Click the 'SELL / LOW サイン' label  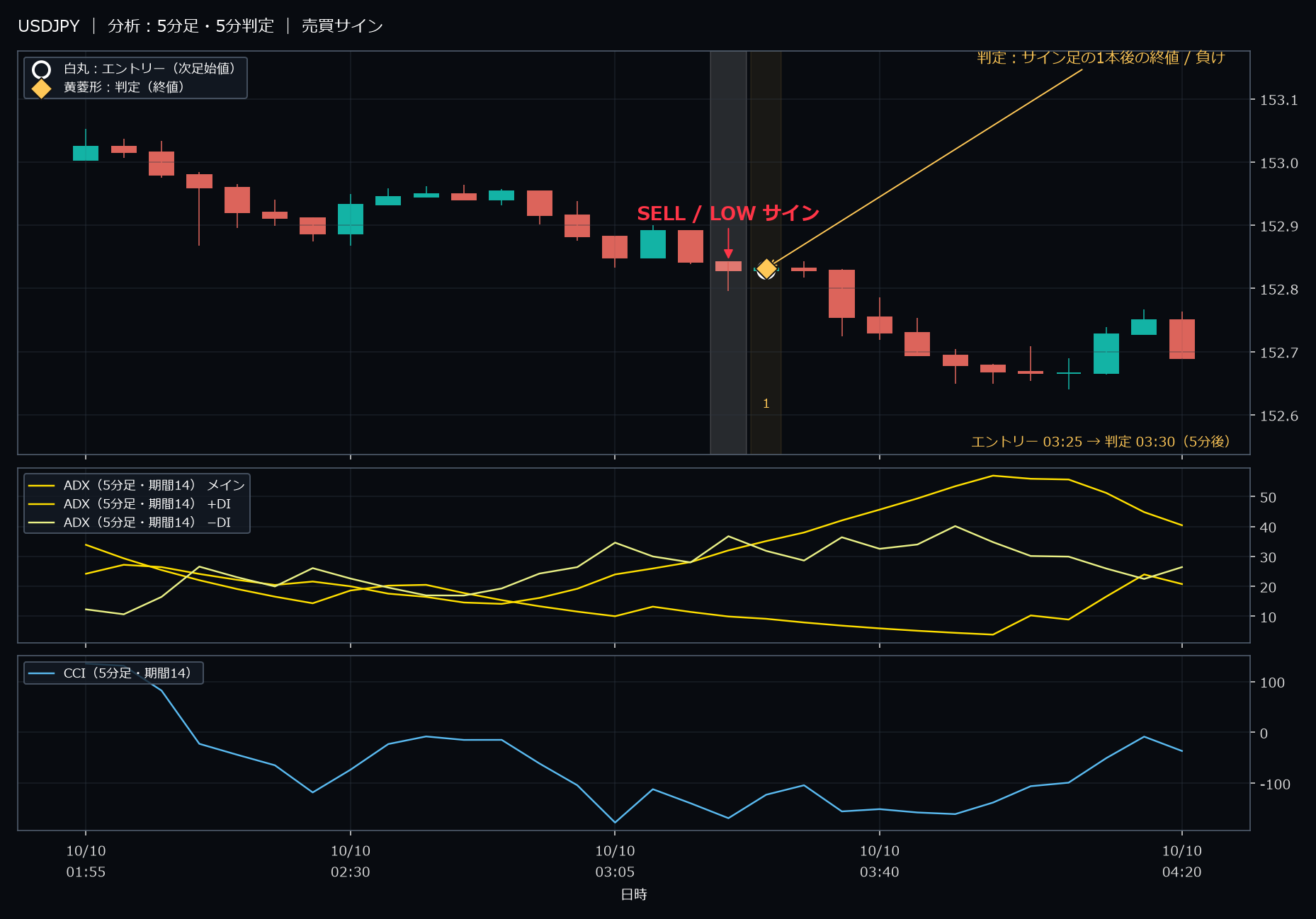pyautogui.click(x=728, y=213)
